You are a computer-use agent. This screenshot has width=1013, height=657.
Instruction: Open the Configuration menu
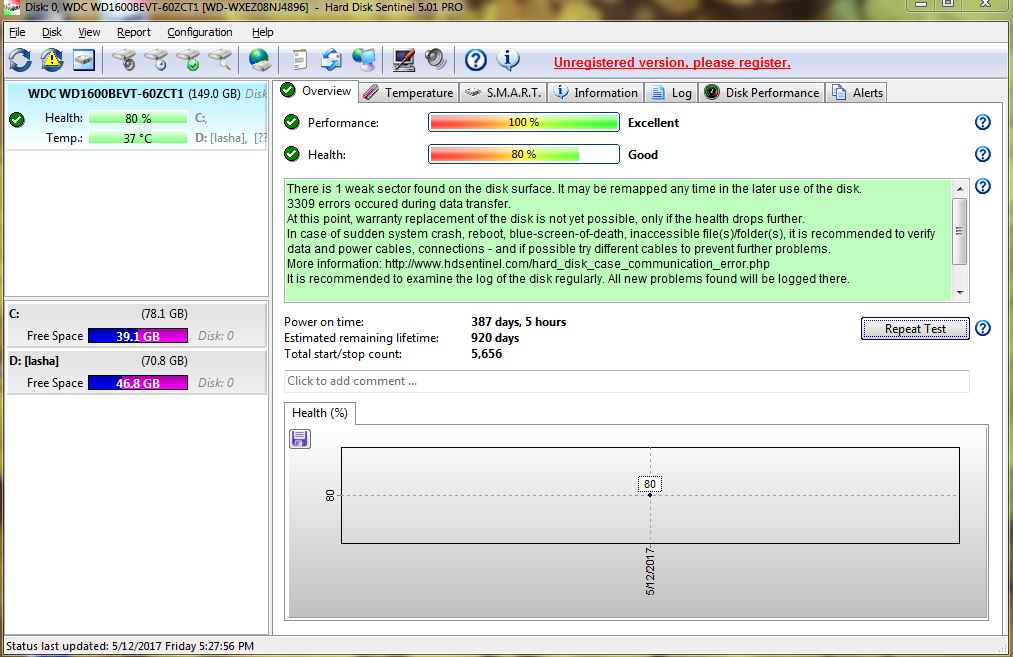(200, 32)
